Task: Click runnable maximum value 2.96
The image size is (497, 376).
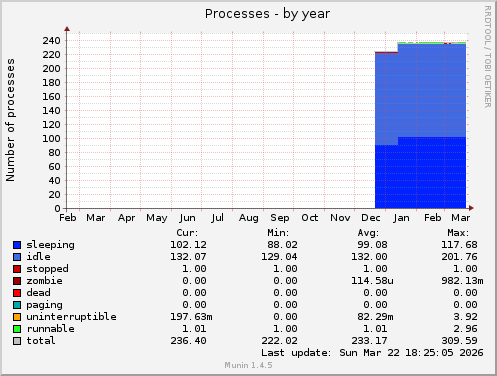Action: point(465,329)
